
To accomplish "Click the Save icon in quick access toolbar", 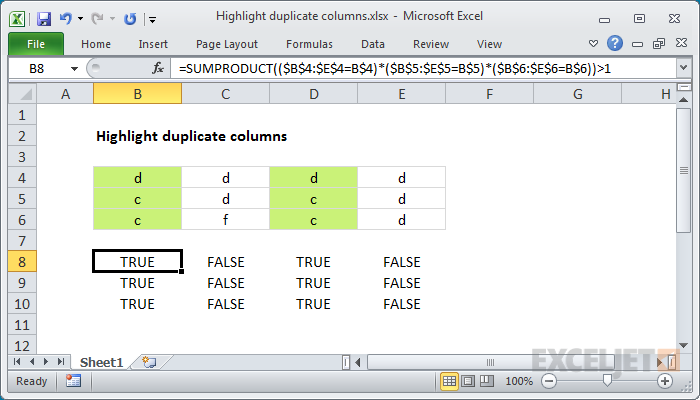I will [44, 19].
